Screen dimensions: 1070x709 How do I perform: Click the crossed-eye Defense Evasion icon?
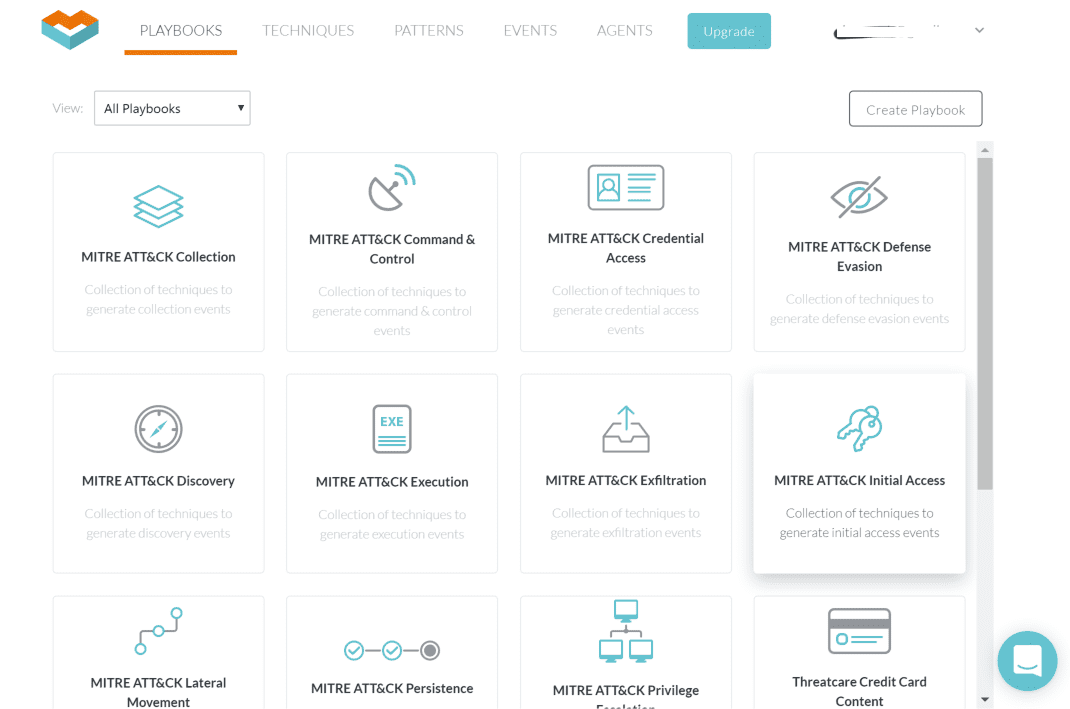859,197
